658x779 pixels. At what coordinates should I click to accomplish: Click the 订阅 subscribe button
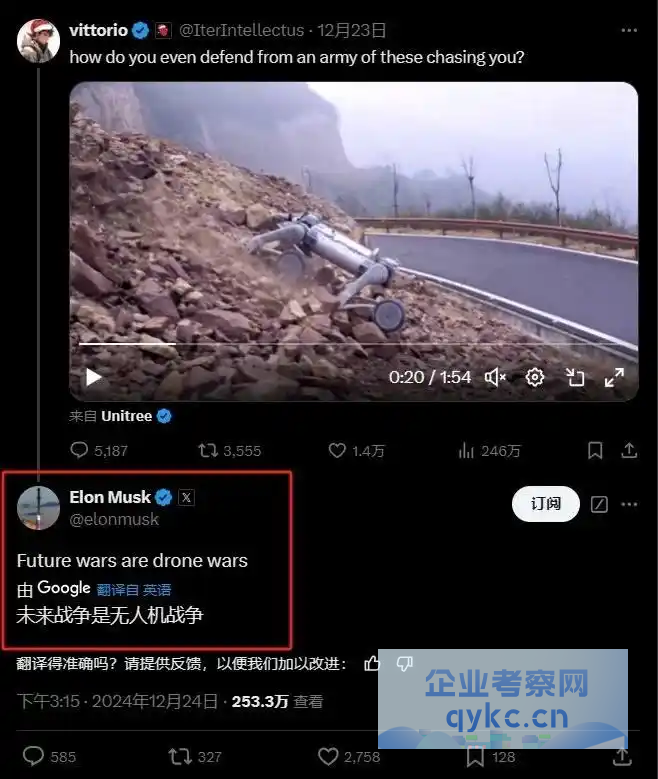coord(546,504)
